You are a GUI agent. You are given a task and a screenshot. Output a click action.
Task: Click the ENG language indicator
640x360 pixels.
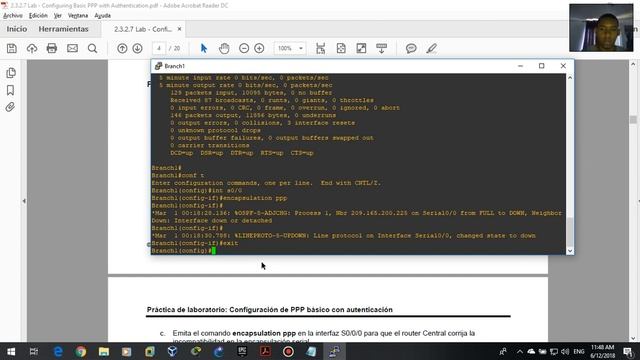pyautogui.click(x=579, y=351)
